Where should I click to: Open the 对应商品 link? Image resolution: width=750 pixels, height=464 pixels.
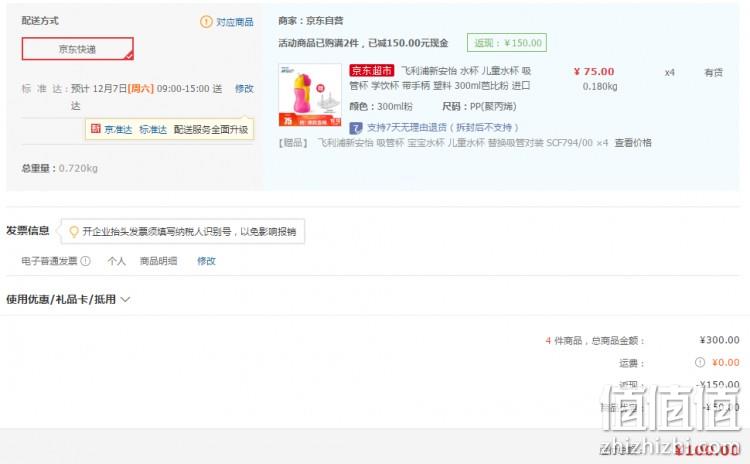pos(235,22)
